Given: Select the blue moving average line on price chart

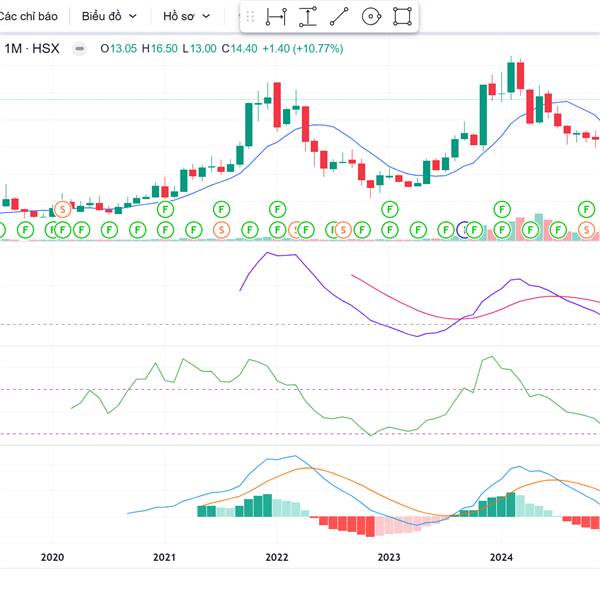Looking at the screenshot, I should tap(364, 146).
